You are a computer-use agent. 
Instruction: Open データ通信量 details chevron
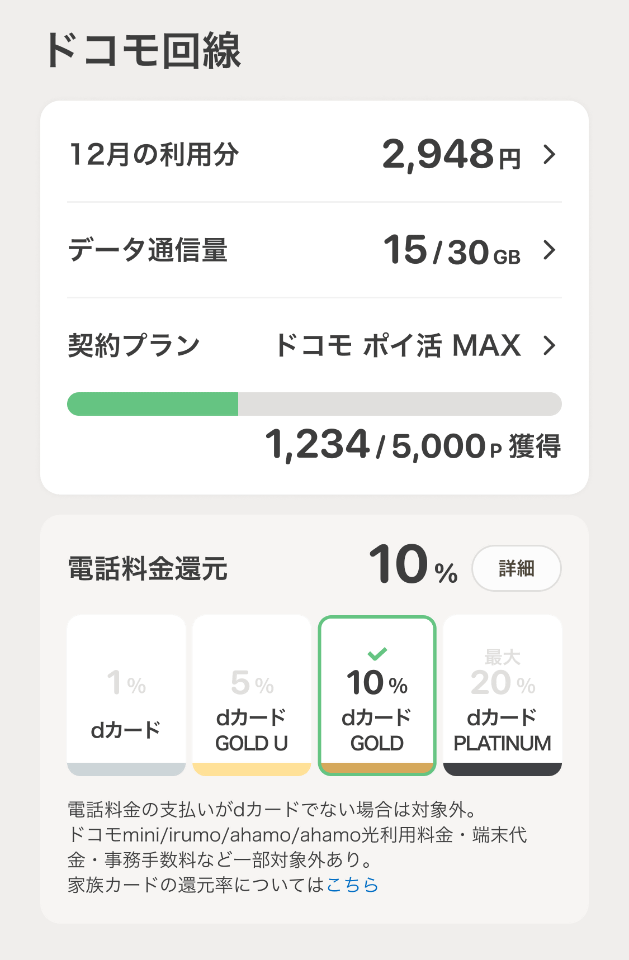point(548,250)
